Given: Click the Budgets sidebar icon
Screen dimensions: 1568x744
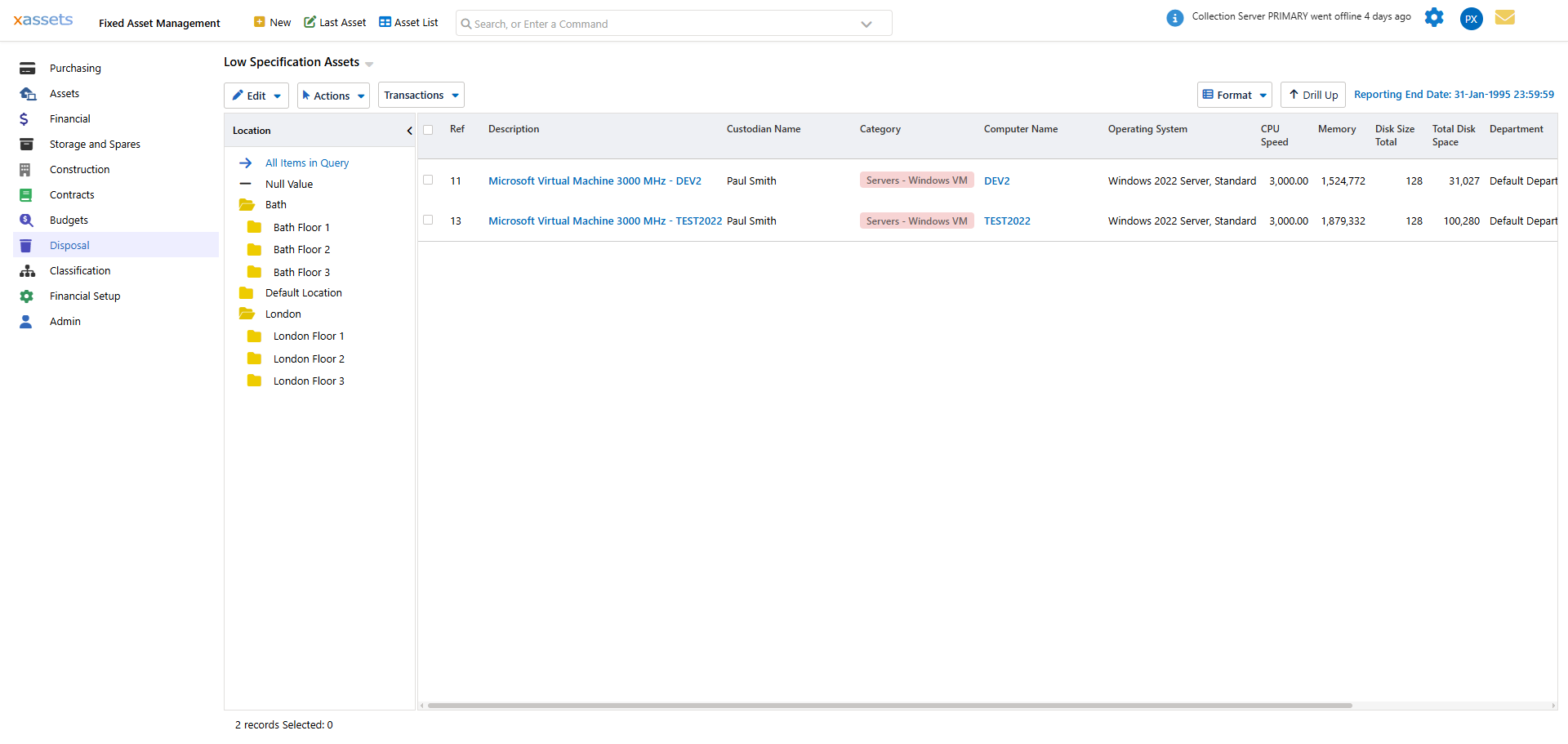Looking at the screenshot, I should (26, 221).
